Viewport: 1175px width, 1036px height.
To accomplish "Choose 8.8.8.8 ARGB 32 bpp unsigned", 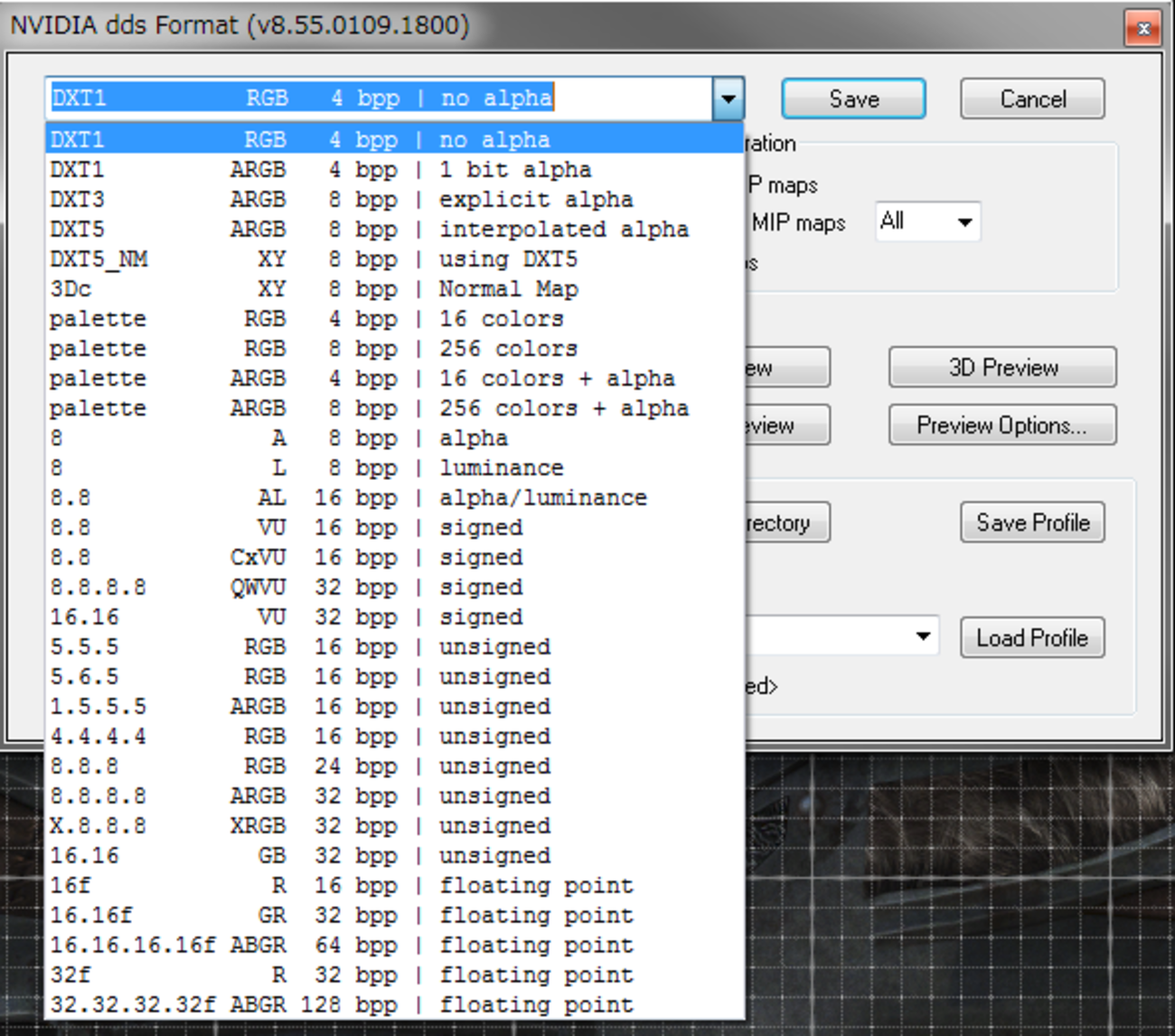I will (x=362, y=796).
